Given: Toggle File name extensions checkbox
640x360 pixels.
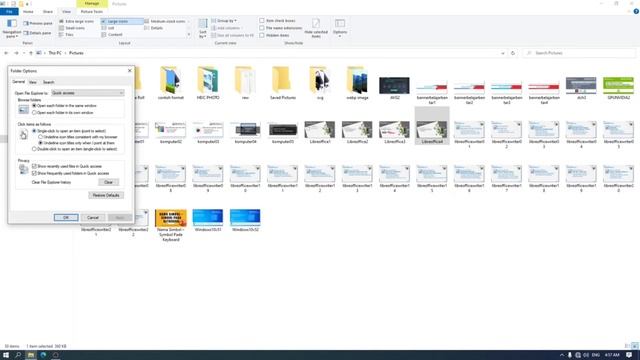Looking at the screenshot, I should pos(280,28).
